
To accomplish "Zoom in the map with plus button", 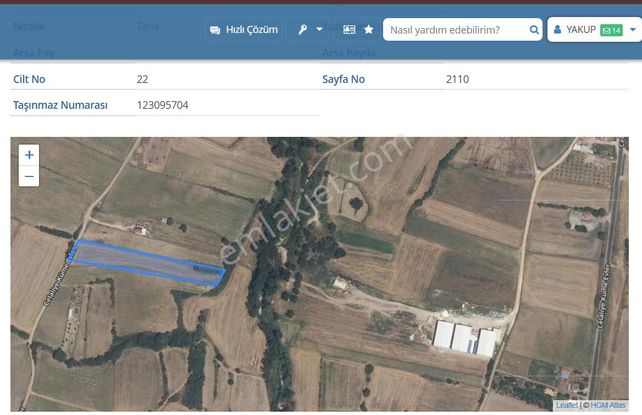I will pos(29,155).
